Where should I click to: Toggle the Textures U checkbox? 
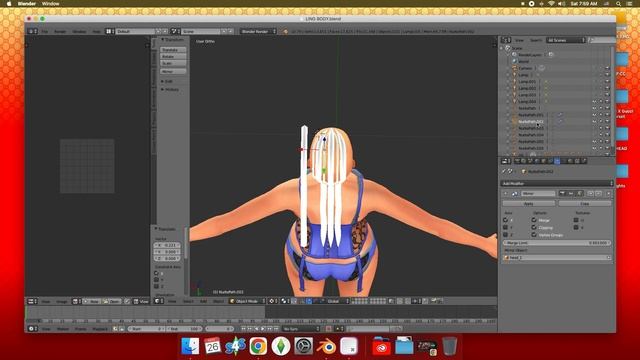(576, 220)
